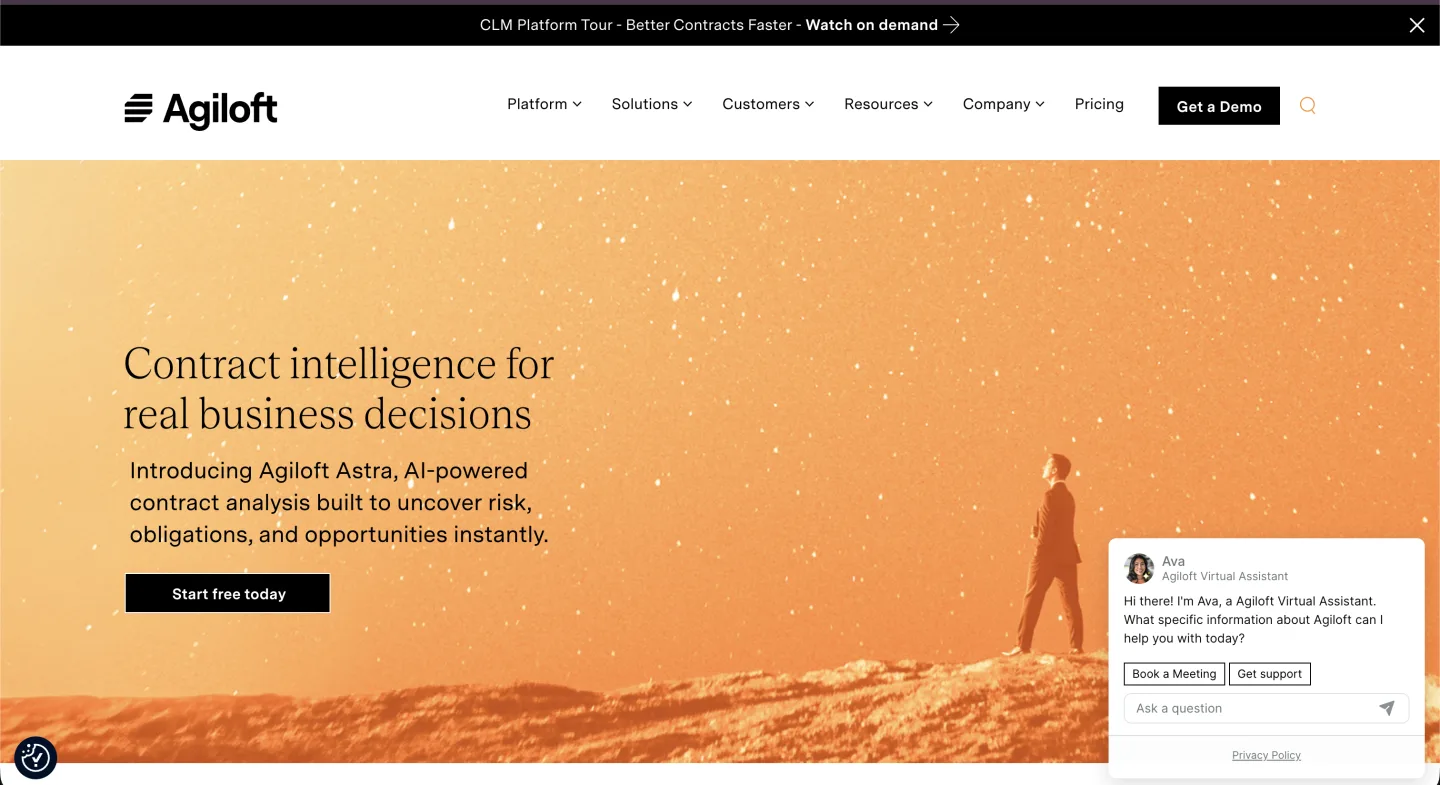Click Start free today button
The height and width of the screenshot is (785, 1440).
click(x=228, y=593)
